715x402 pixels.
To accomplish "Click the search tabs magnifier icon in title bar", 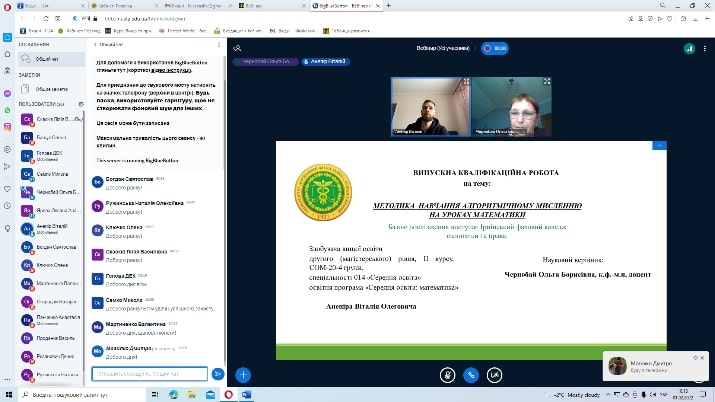I will pyautogui.click(x=662, y=5).
